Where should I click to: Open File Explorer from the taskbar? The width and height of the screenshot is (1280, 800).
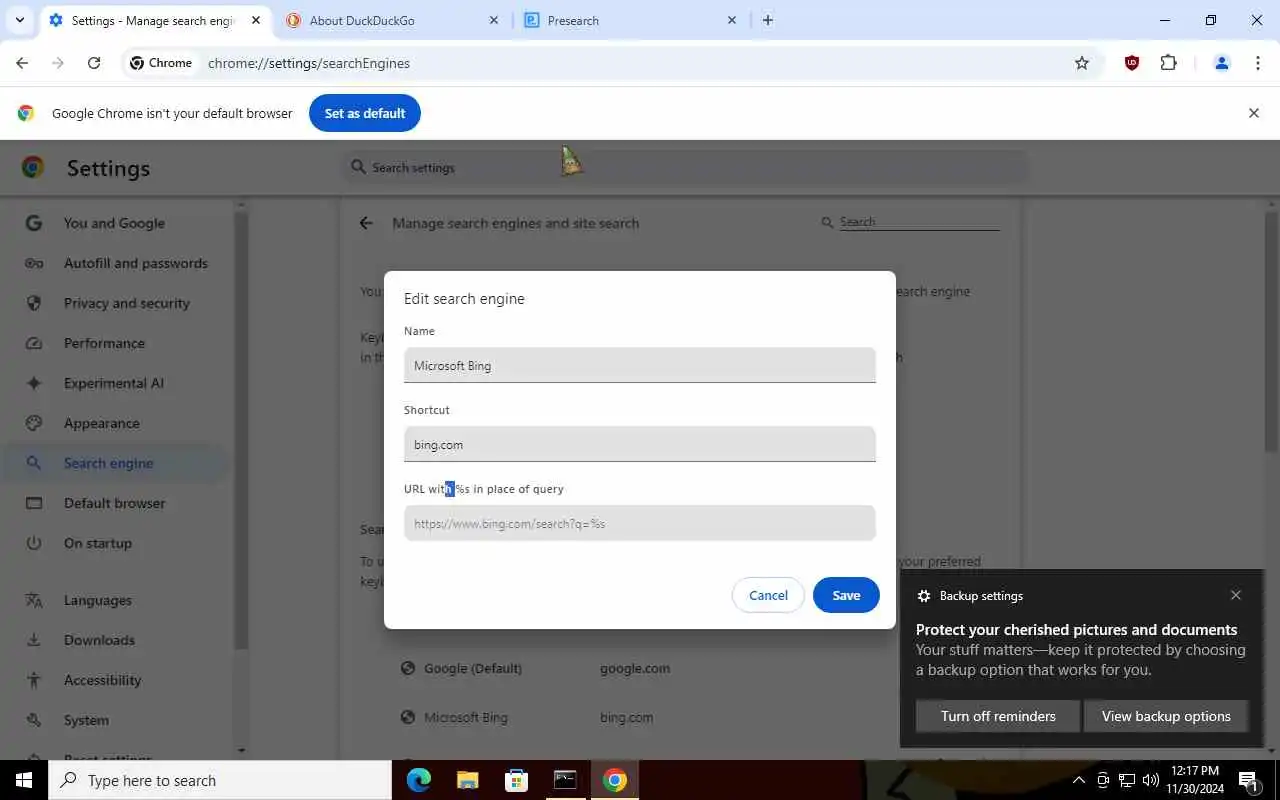point(467,780)
